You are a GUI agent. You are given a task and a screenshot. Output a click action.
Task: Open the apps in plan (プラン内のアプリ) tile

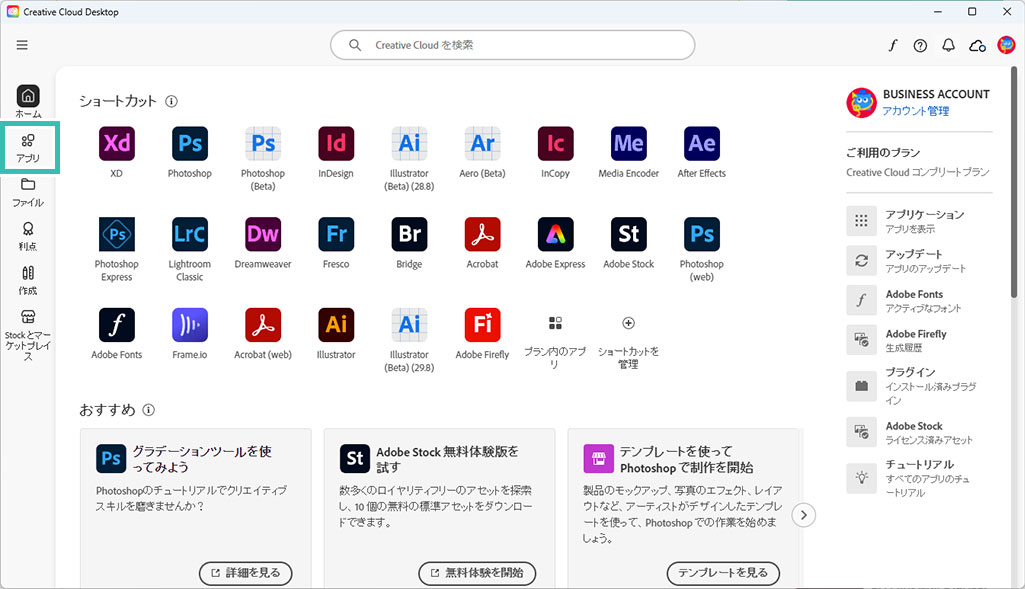555,340
